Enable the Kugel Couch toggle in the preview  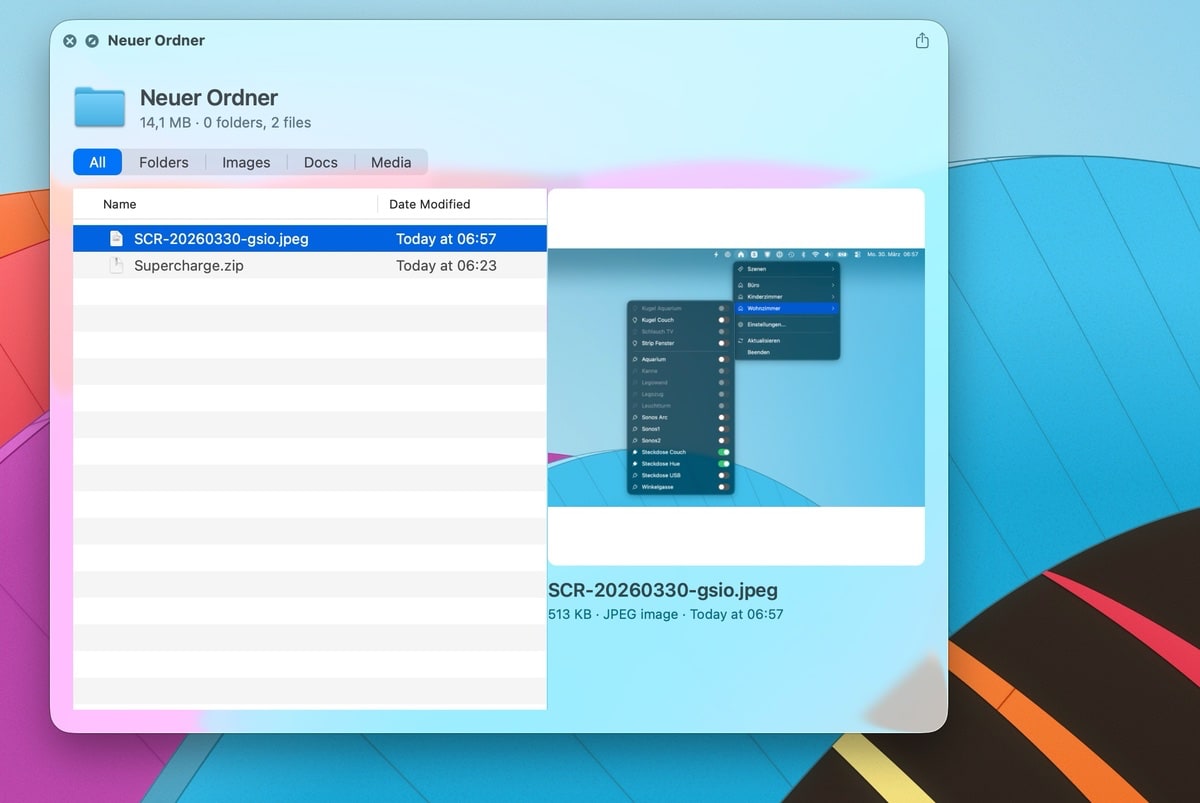pos(722,320)
